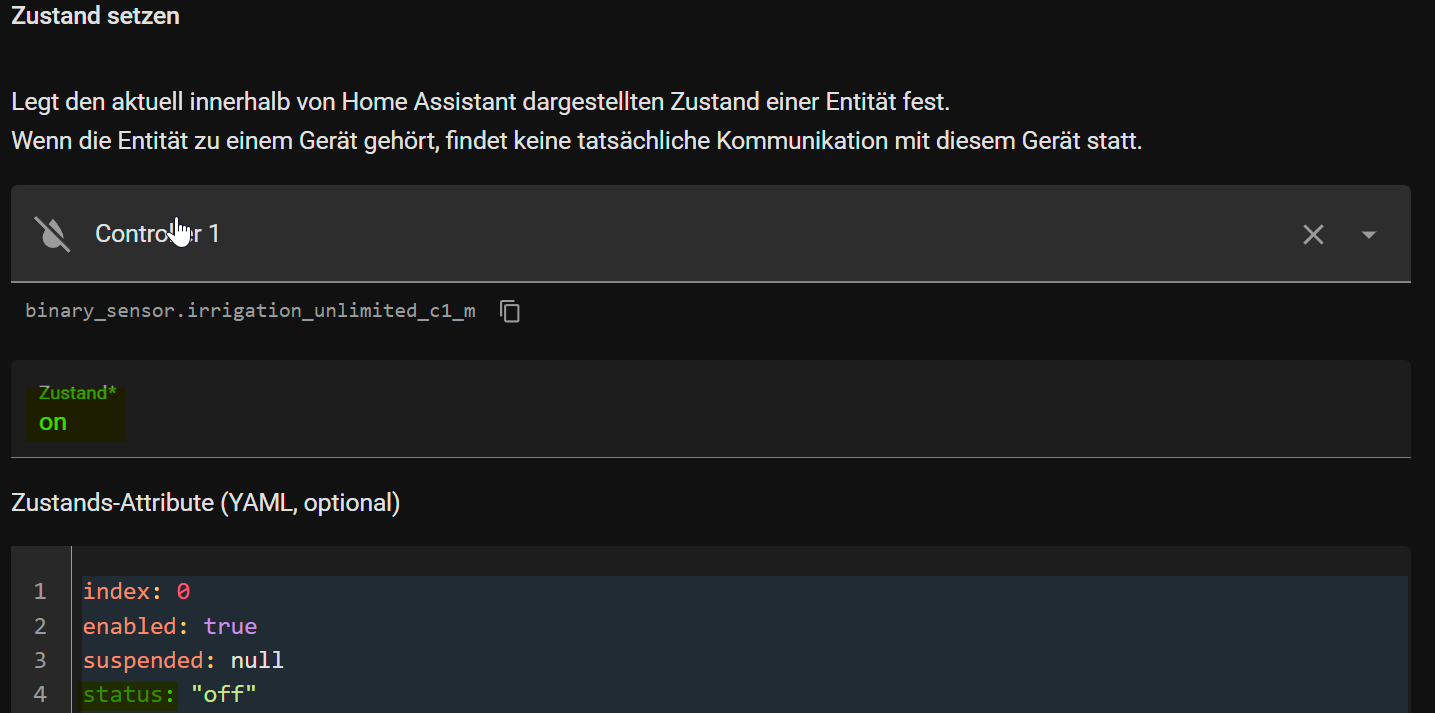Click the Controller 1 entity combo box
The height and width of the screenshot is (713, 1435).
point(711,234)
